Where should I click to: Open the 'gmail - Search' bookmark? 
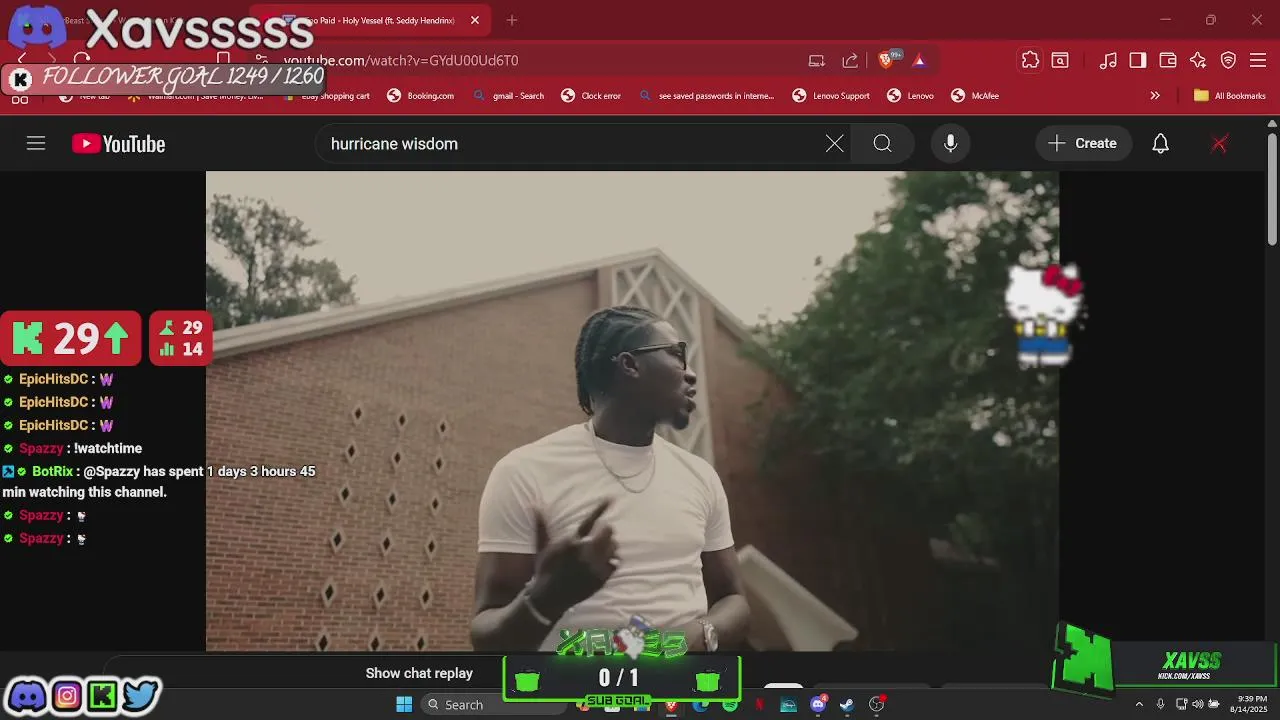(x=509, y=96)
